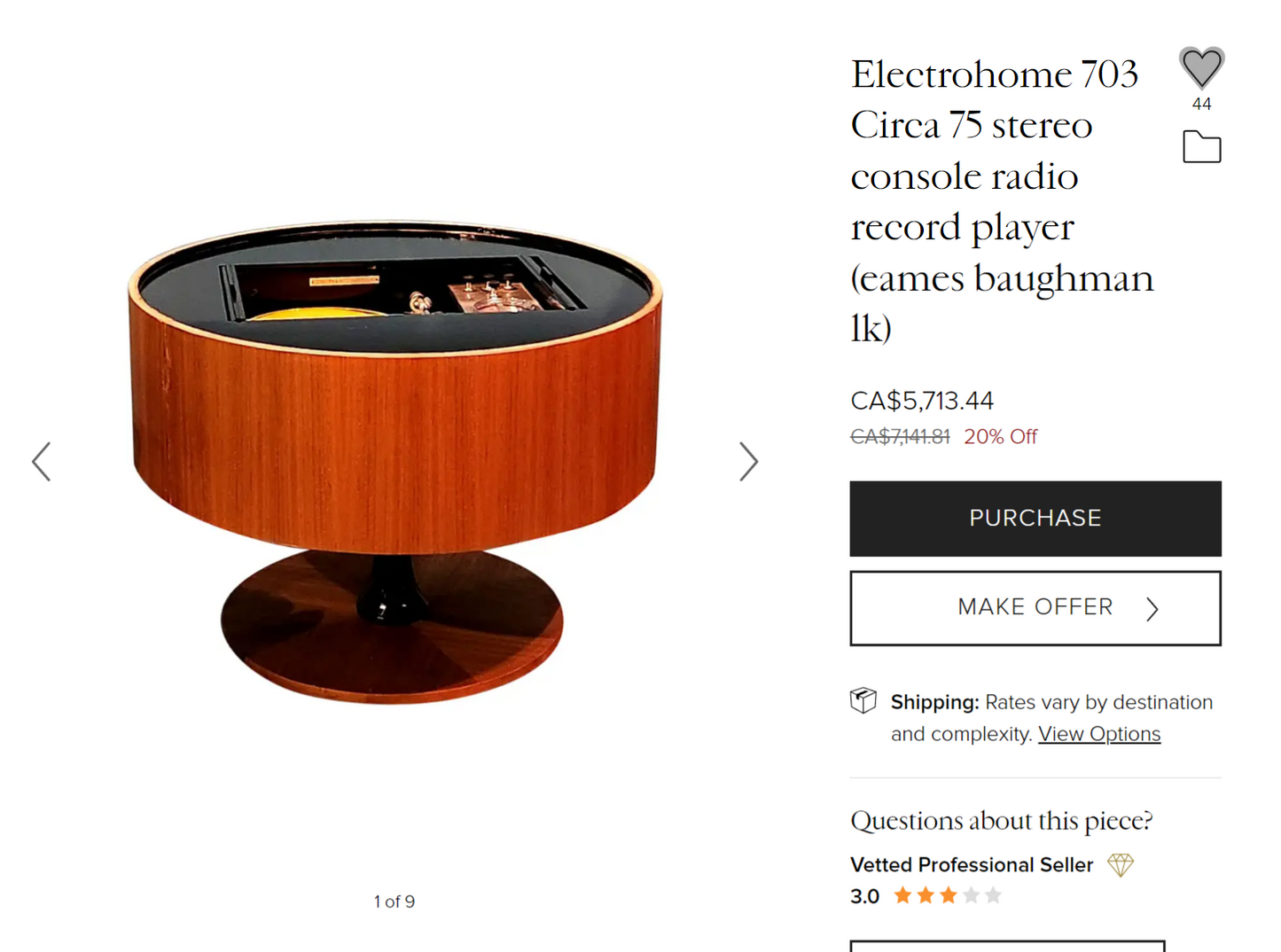Click the diamond vetted seller badge
1281x952 pixels.
1121,865
